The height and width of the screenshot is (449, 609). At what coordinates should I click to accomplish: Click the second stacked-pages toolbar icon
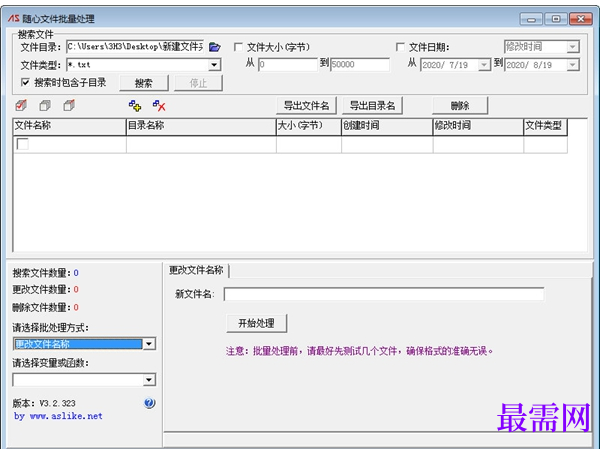45,105
